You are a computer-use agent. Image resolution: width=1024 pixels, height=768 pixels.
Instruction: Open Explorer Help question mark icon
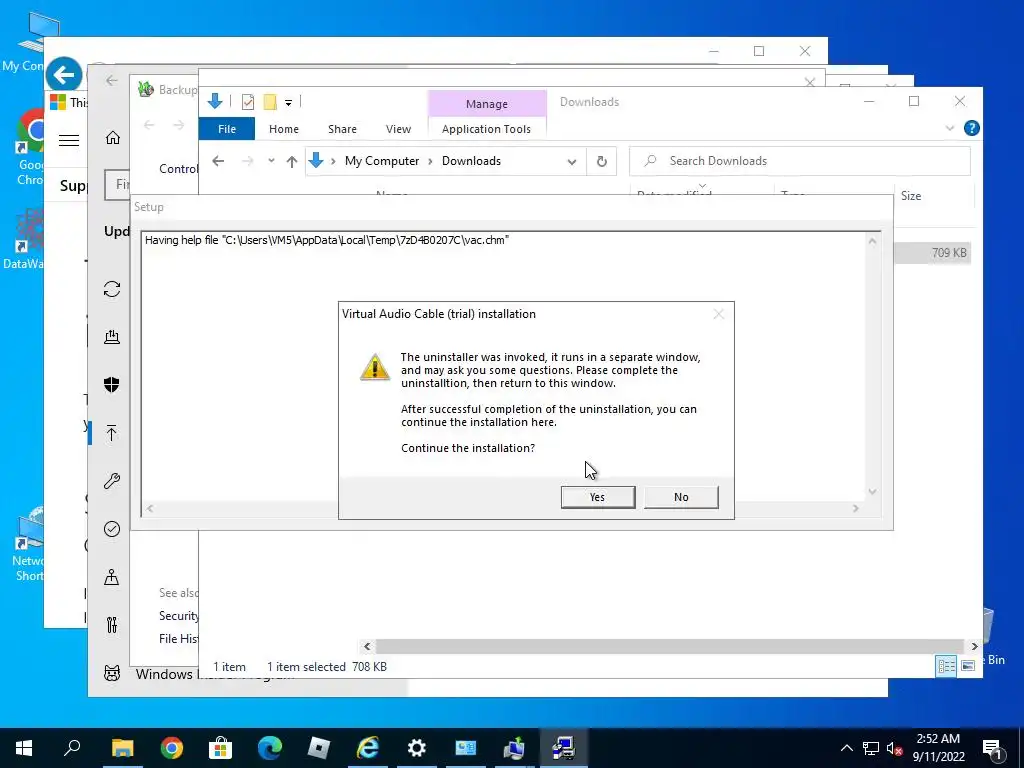971,128
